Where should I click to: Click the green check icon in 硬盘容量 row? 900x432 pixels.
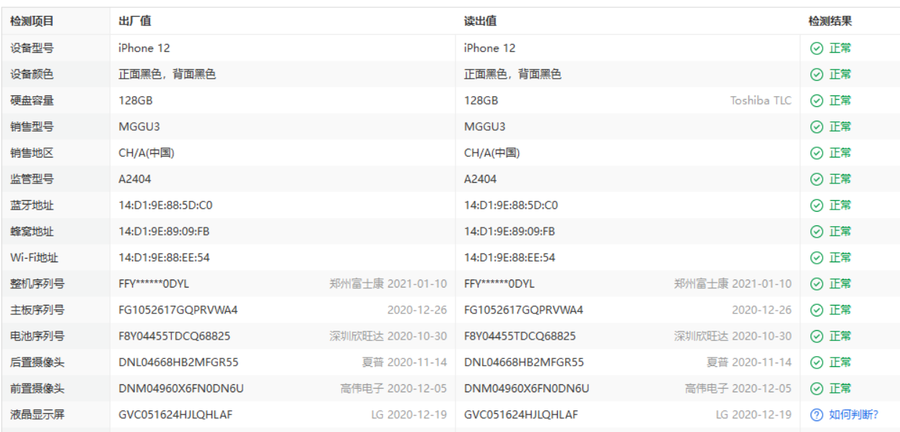[x=816, y=101]
